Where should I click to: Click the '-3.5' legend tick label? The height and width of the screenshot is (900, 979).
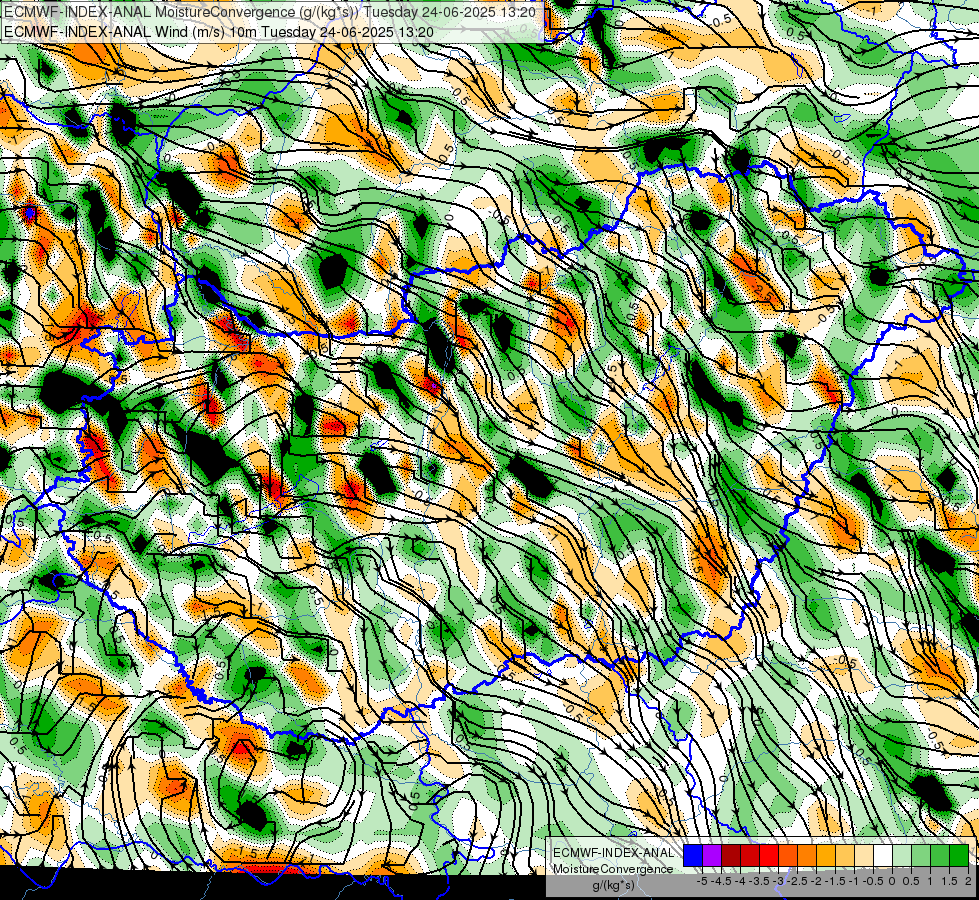click(x=760, y=881)
